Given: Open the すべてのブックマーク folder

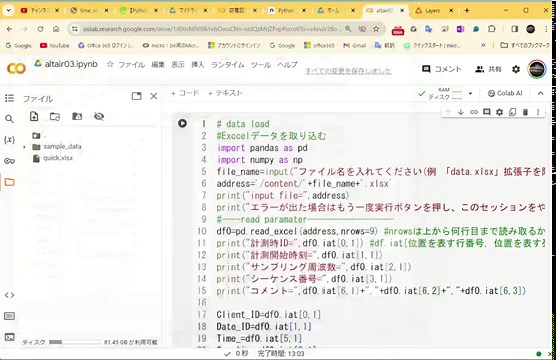Looking at the screenshot, I should (524, 45).
